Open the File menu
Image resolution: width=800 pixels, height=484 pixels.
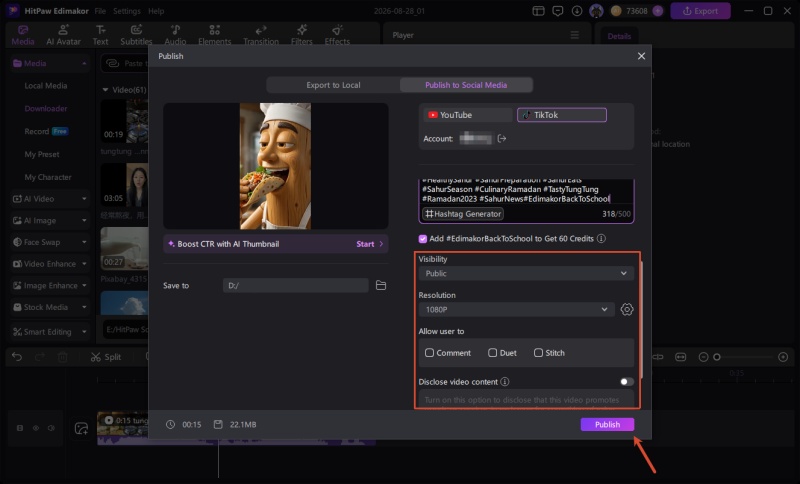100,11
